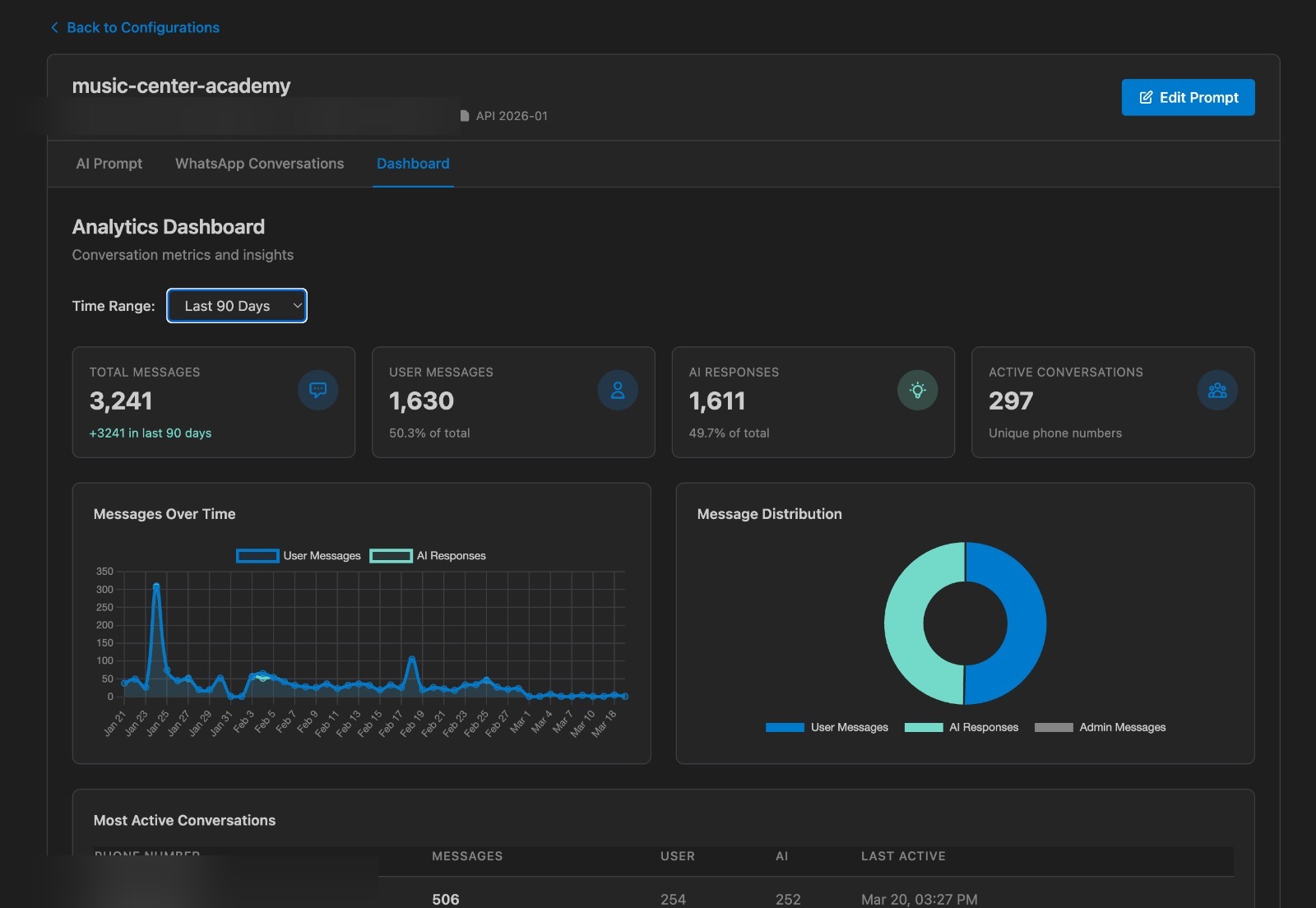Click the pencil icon inside Edit Prompt button
The height and width of the screenshot is (908, 1316).
(x=1145, y=97)
